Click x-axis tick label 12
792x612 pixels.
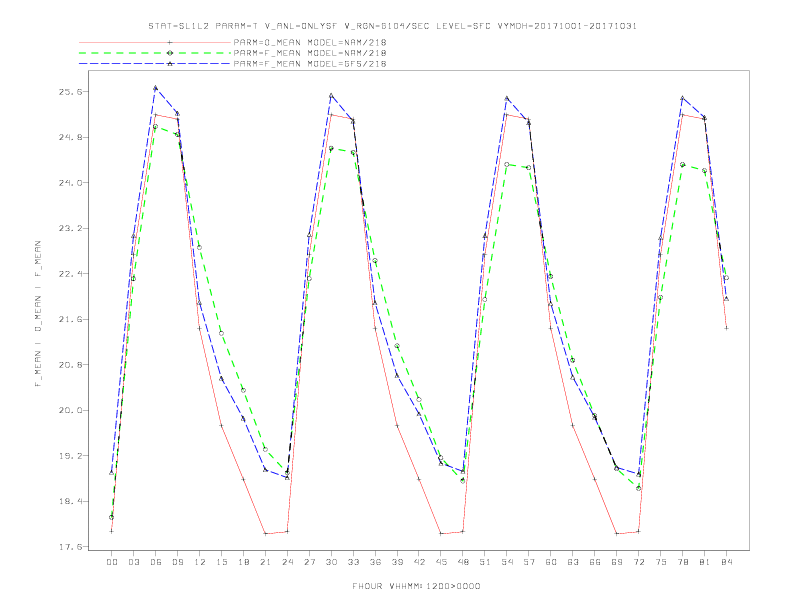(x=200, y=562)
